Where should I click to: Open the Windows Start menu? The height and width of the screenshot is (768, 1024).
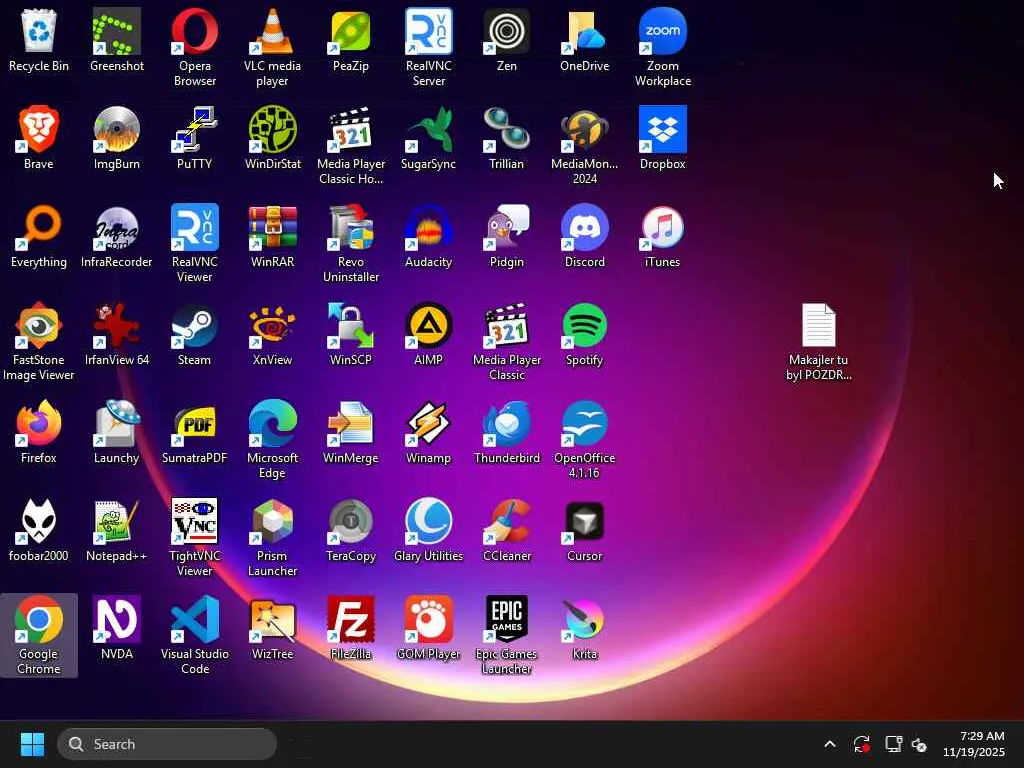point(32,744)
